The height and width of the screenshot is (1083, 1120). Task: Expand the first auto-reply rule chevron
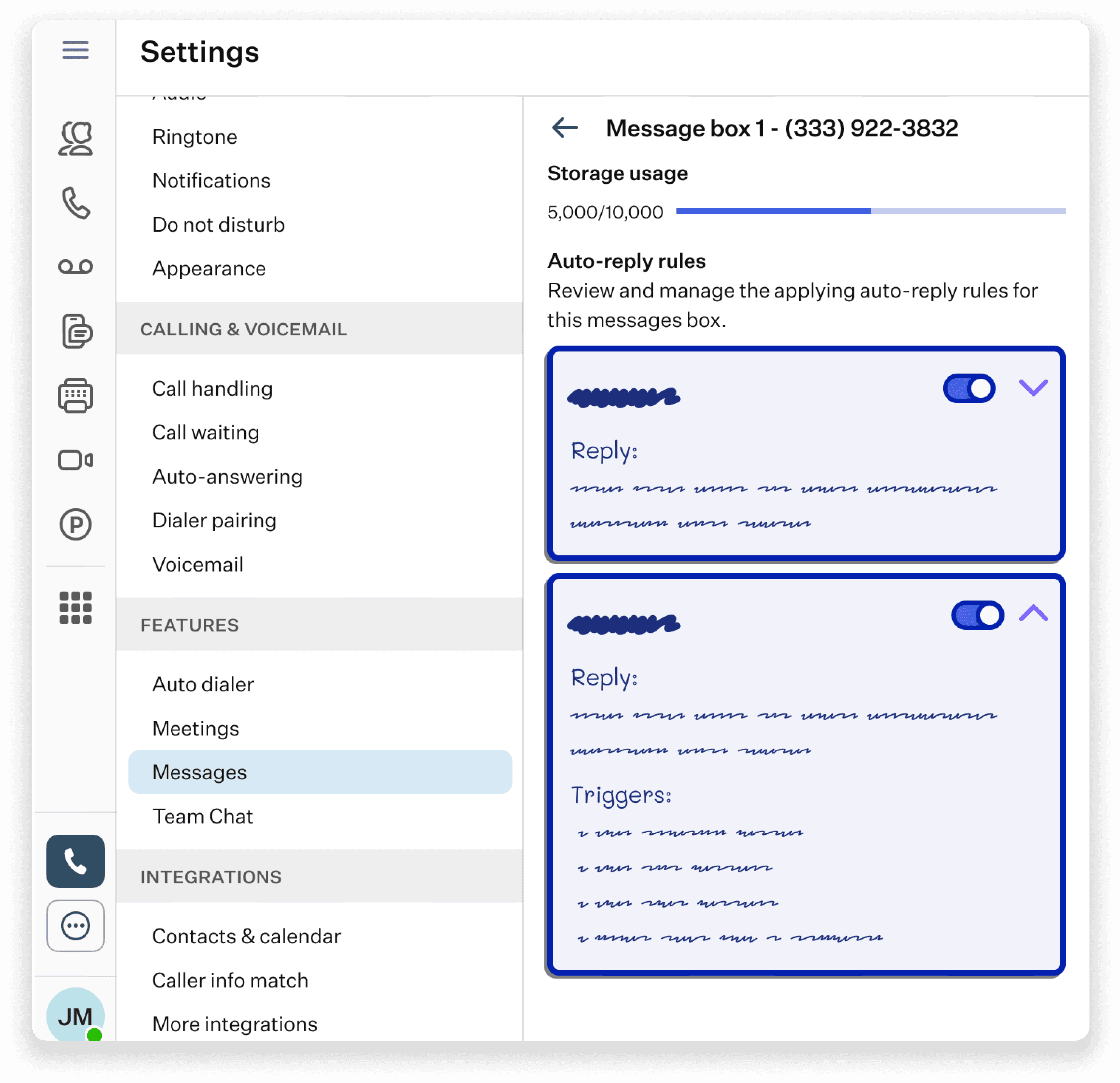click(x=1033, y=388)
